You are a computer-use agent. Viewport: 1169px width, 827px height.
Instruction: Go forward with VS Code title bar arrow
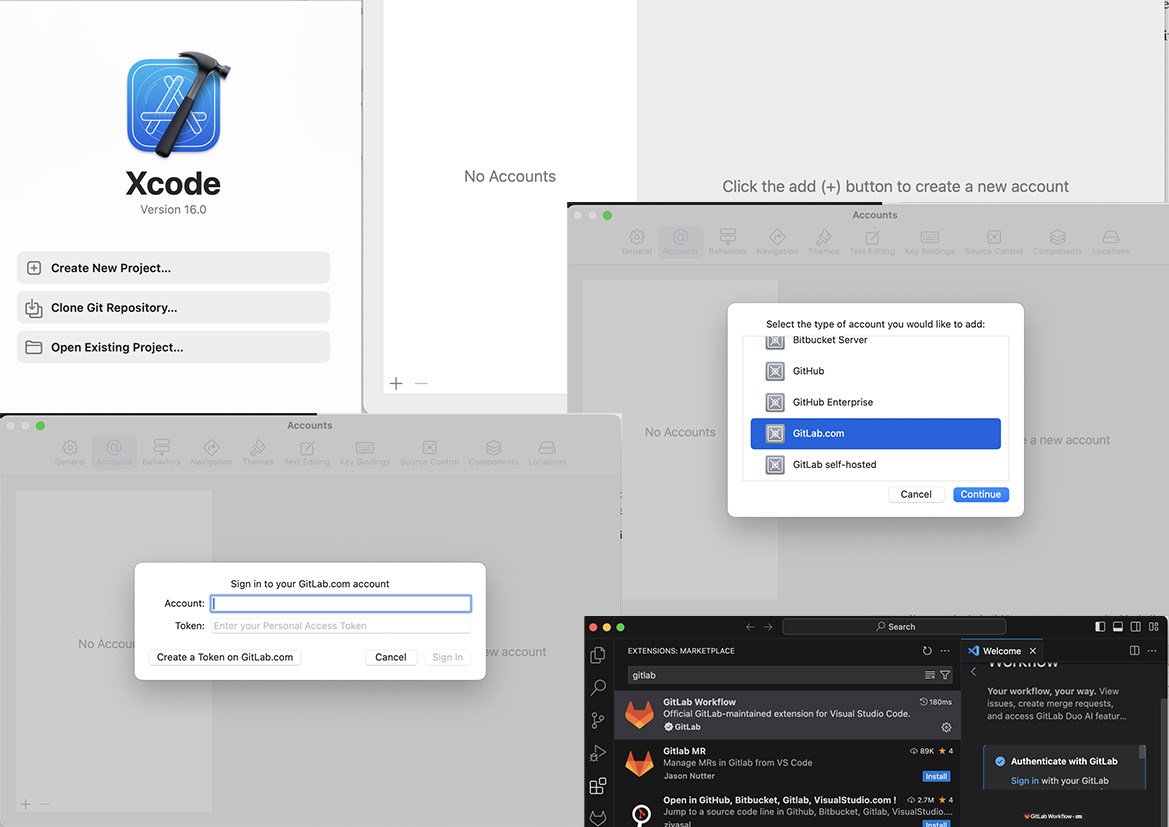coord(768,626)
